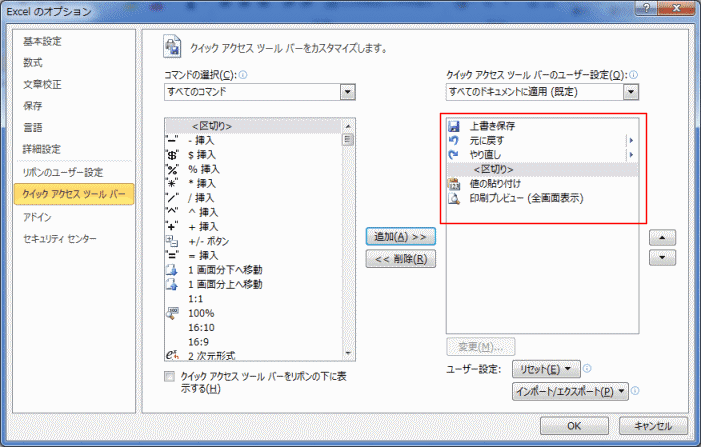The width and height of the screenshot is (701, 447).
Task: Click the OK button
Action: pyautogui.click(x=574, y=426)
